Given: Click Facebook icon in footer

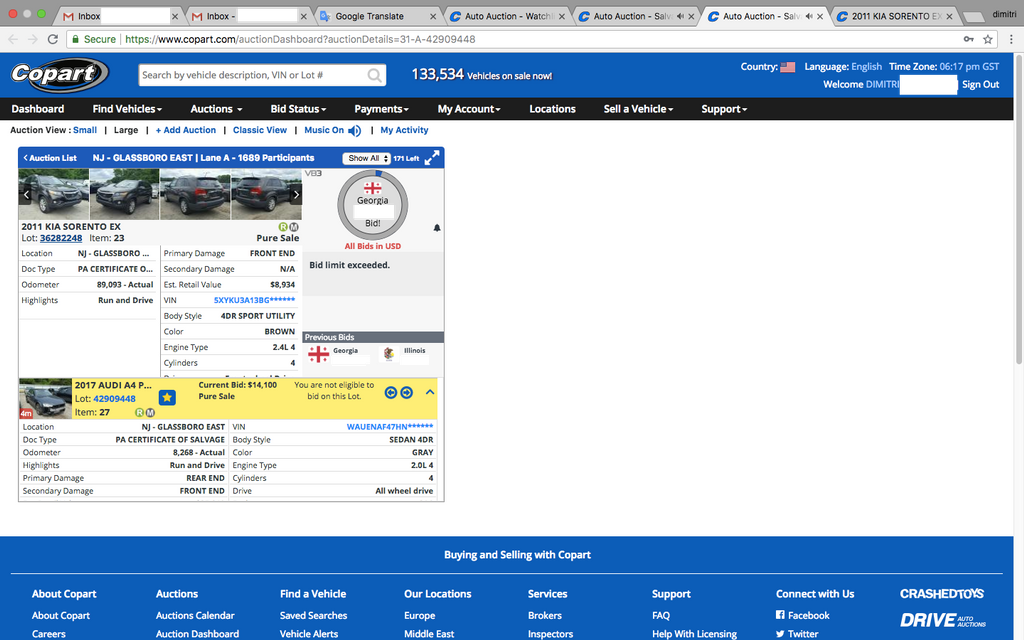Looking at the screenshot, I should pos(780,615).
